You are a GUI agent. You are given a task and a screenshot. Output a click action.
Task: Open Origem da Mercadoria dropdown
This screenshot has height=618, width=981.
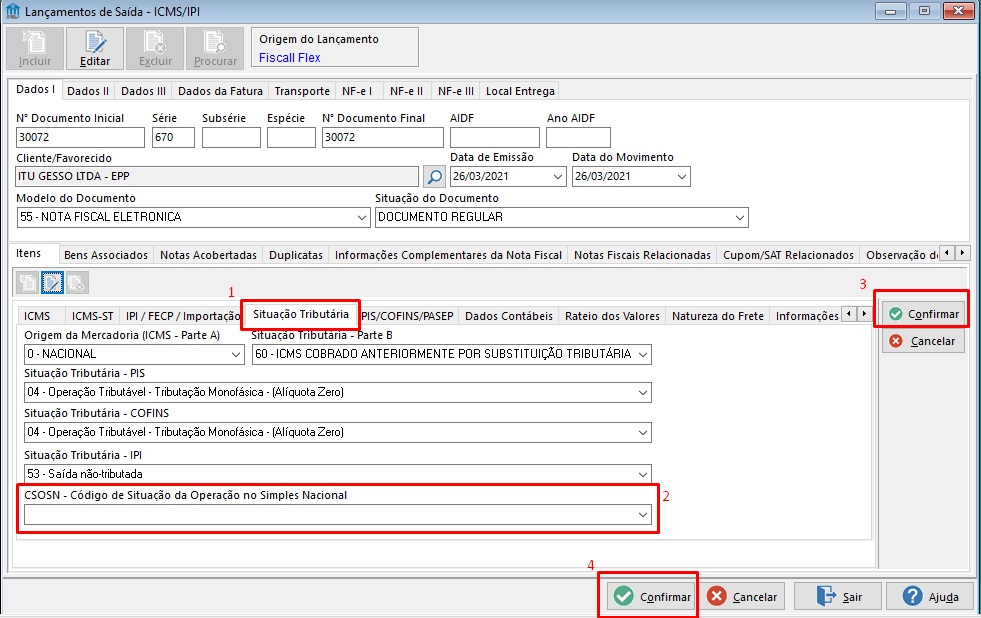pyautogui.click(x=236, y=355)
